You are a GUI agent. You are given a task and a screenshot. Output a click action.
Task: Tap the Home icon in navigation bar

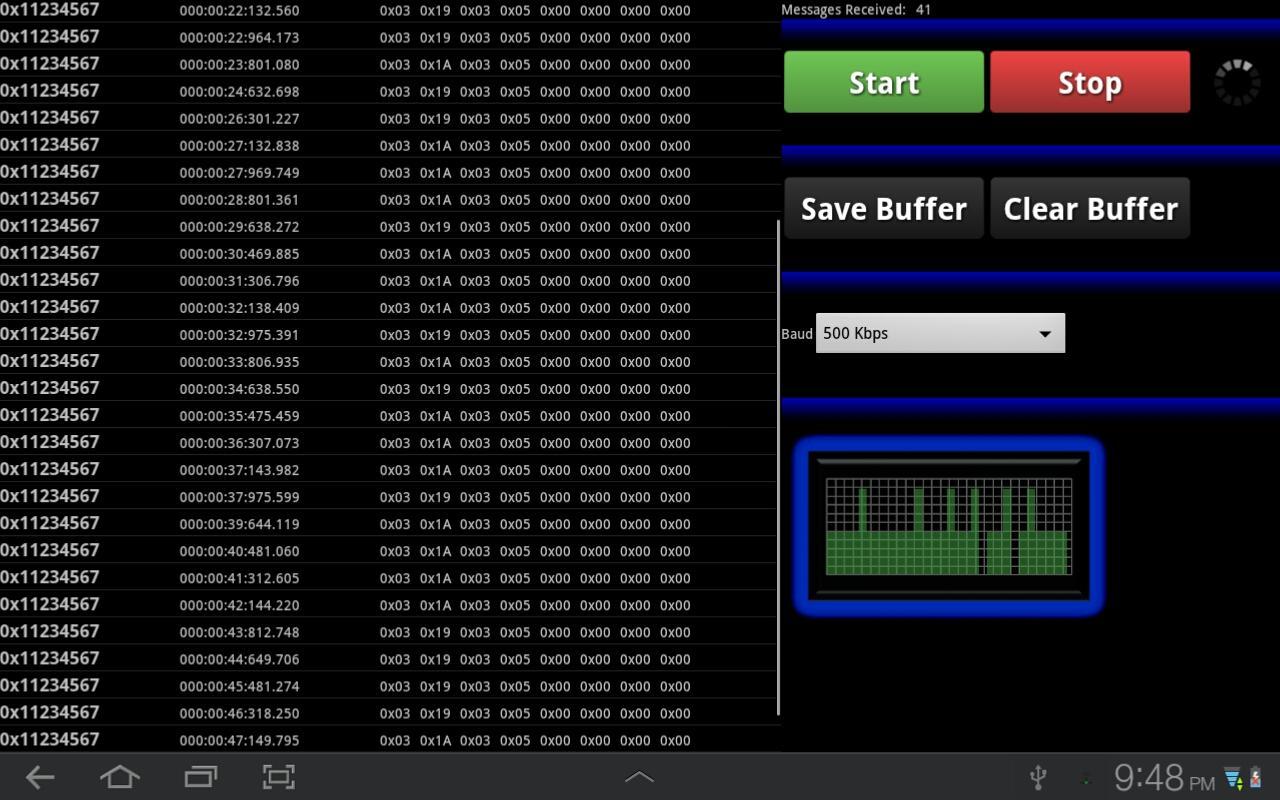pos(119,777)
